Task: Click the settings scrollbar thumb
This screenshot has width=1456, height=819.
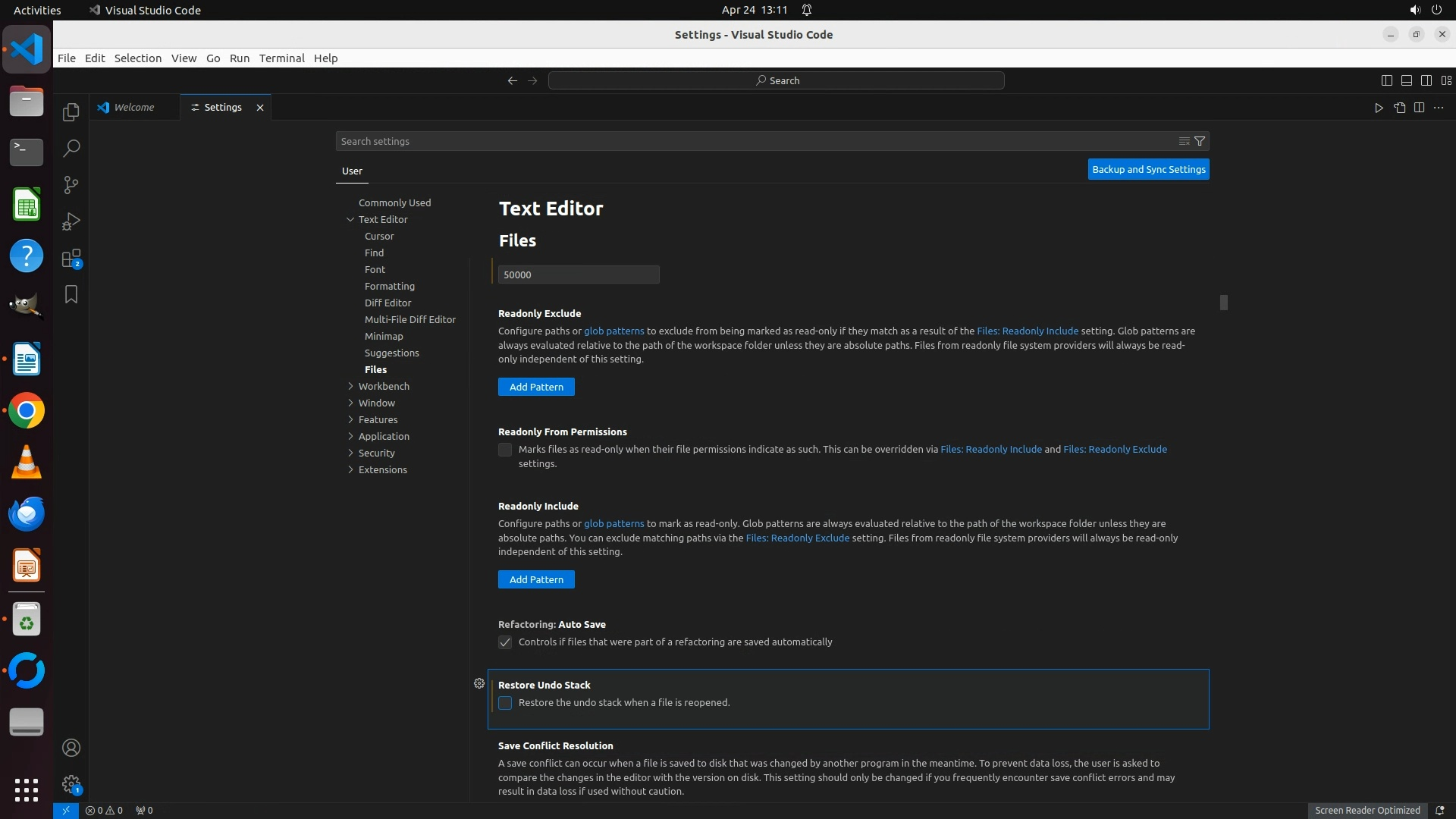Action: 1223,303
